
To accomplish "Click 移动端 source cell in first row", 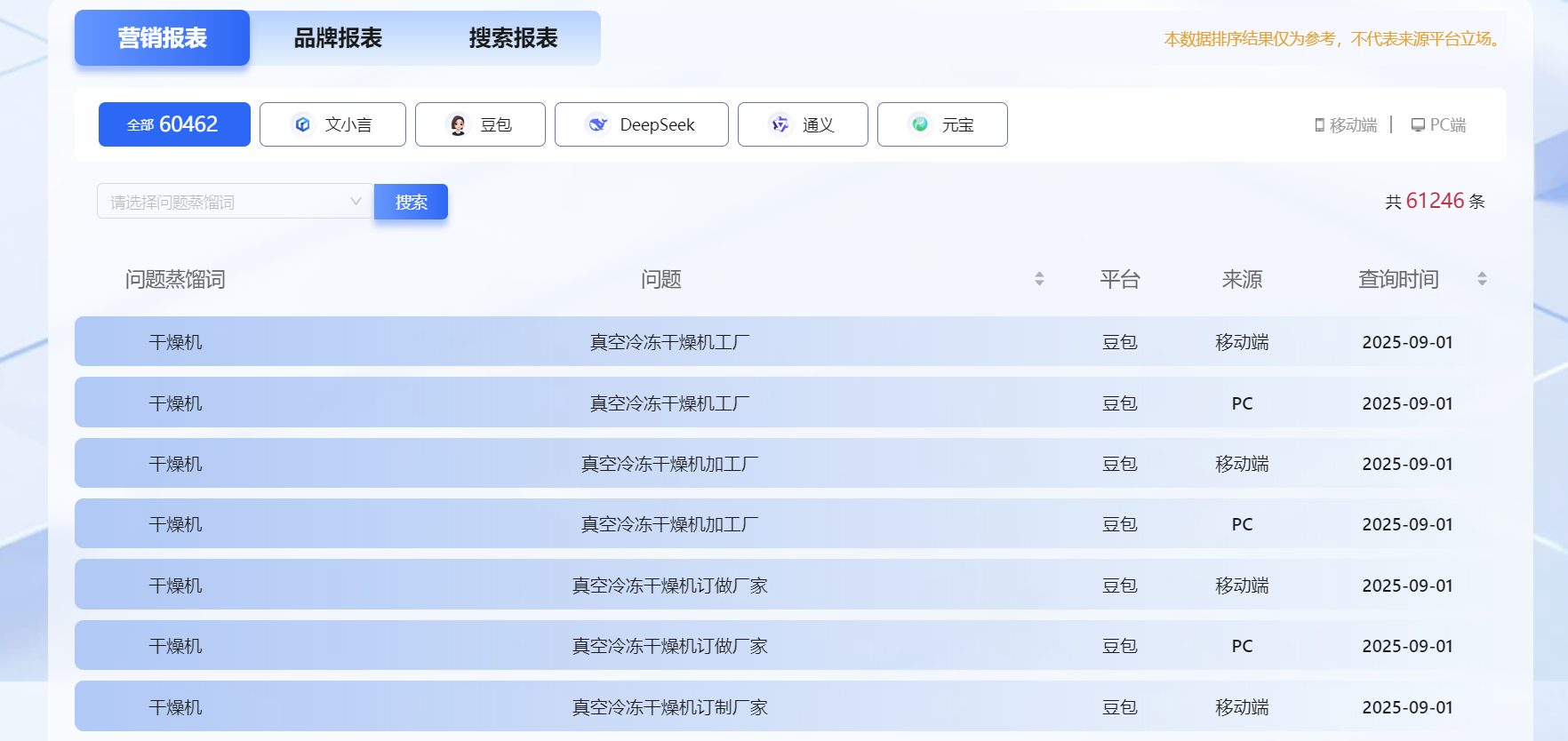I will point(1242,342).
